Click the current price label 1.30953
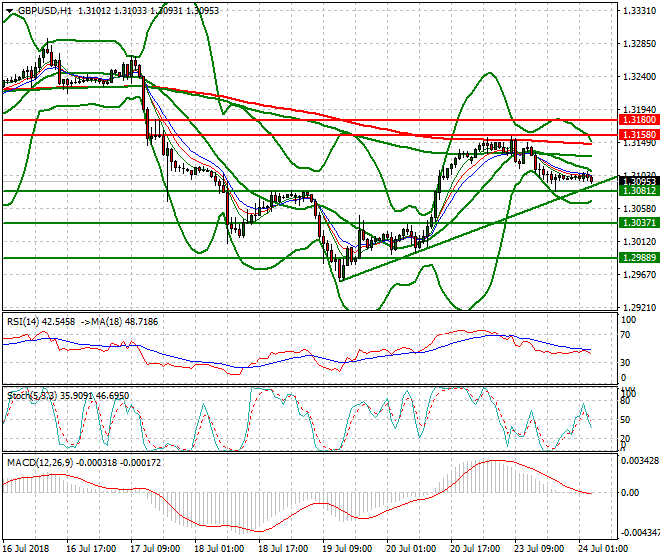 [639, 181]
